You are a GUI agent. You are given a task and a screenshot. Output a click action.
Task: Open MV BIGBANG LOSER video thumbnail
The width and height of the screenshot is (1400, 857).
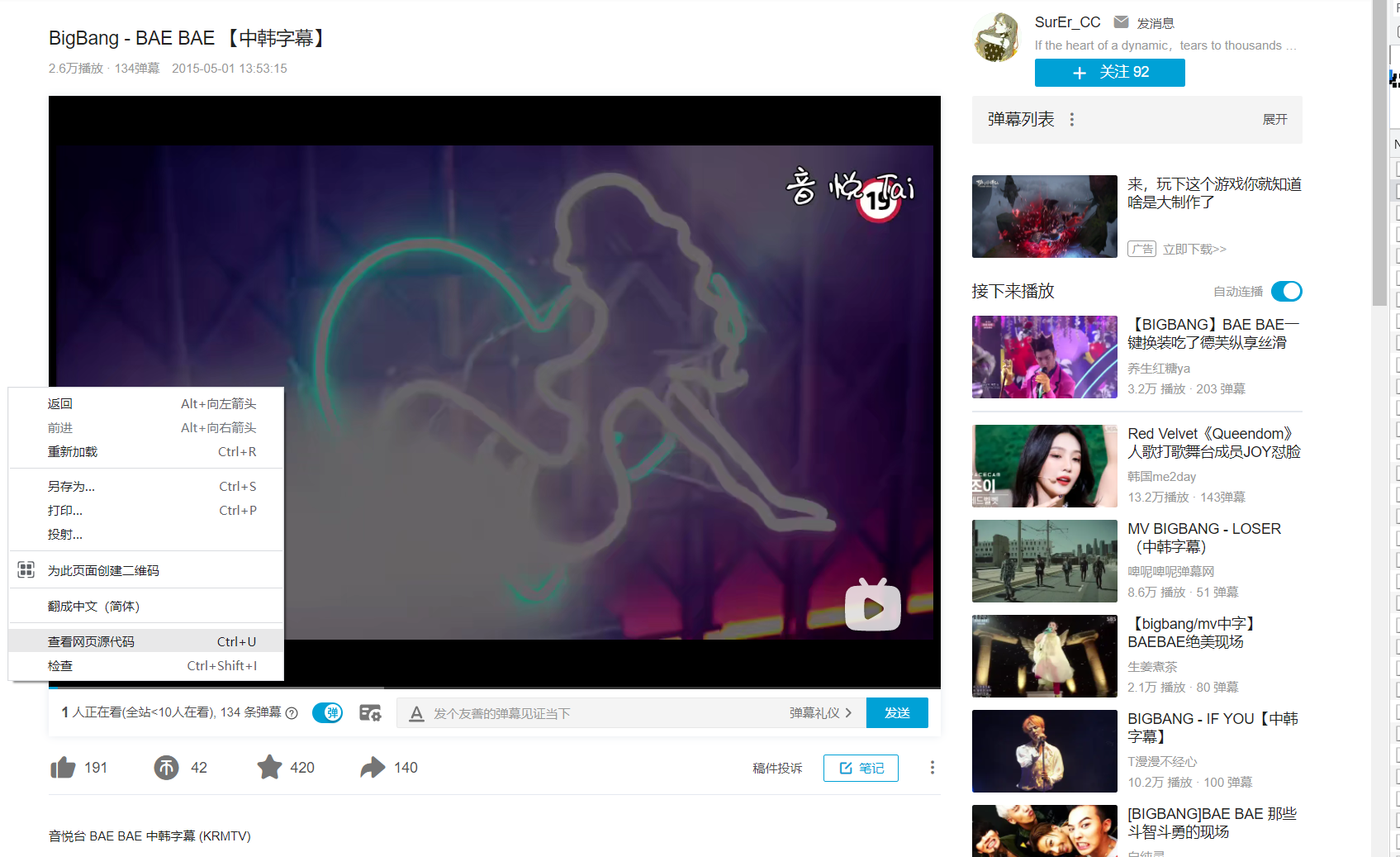[1044, 561]
